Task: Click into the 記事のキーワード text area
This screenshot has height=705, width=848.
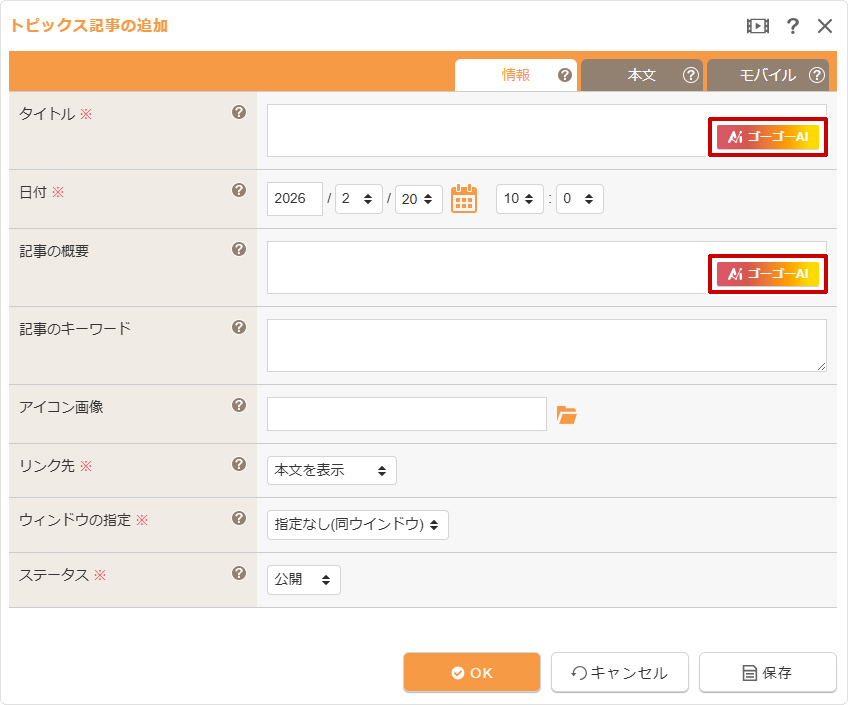Action: [545, 345]
